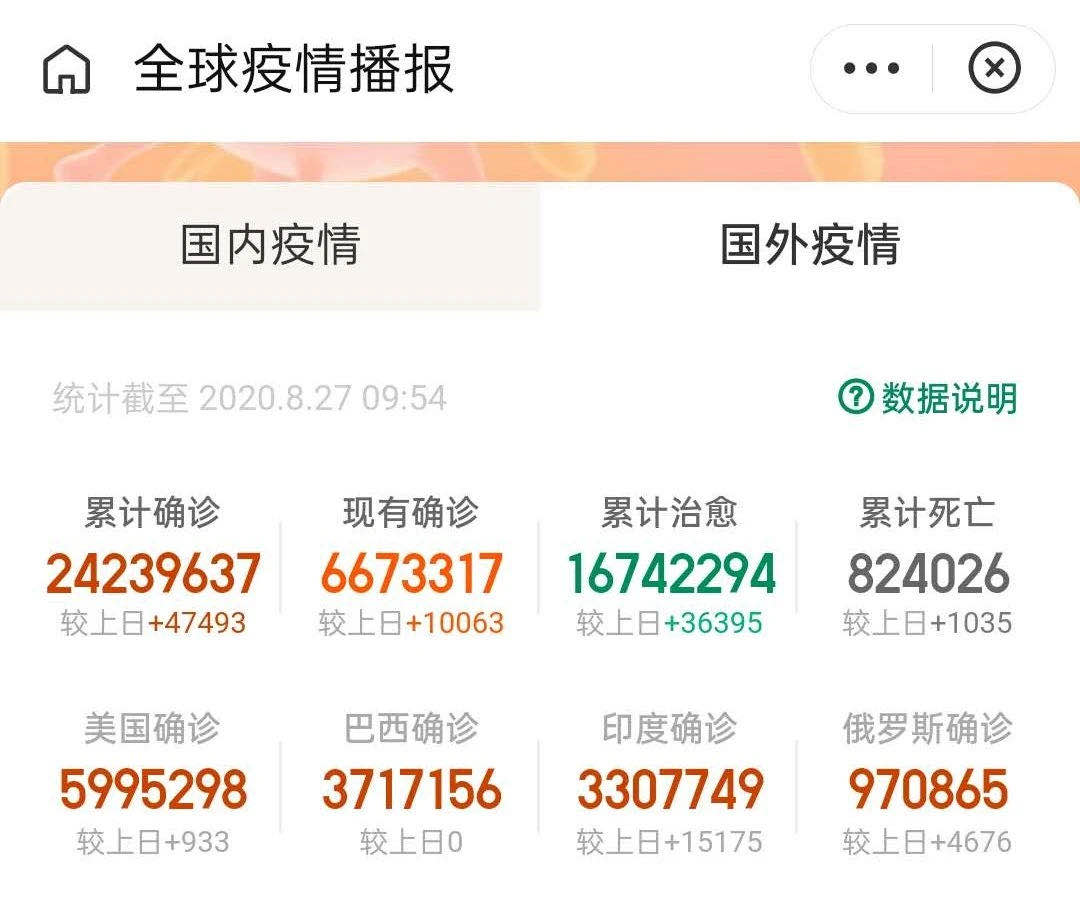Viewport: 1080px width, 904px height.
Task: Tap the 现有确诊 count 6673317
Action: 411,574
